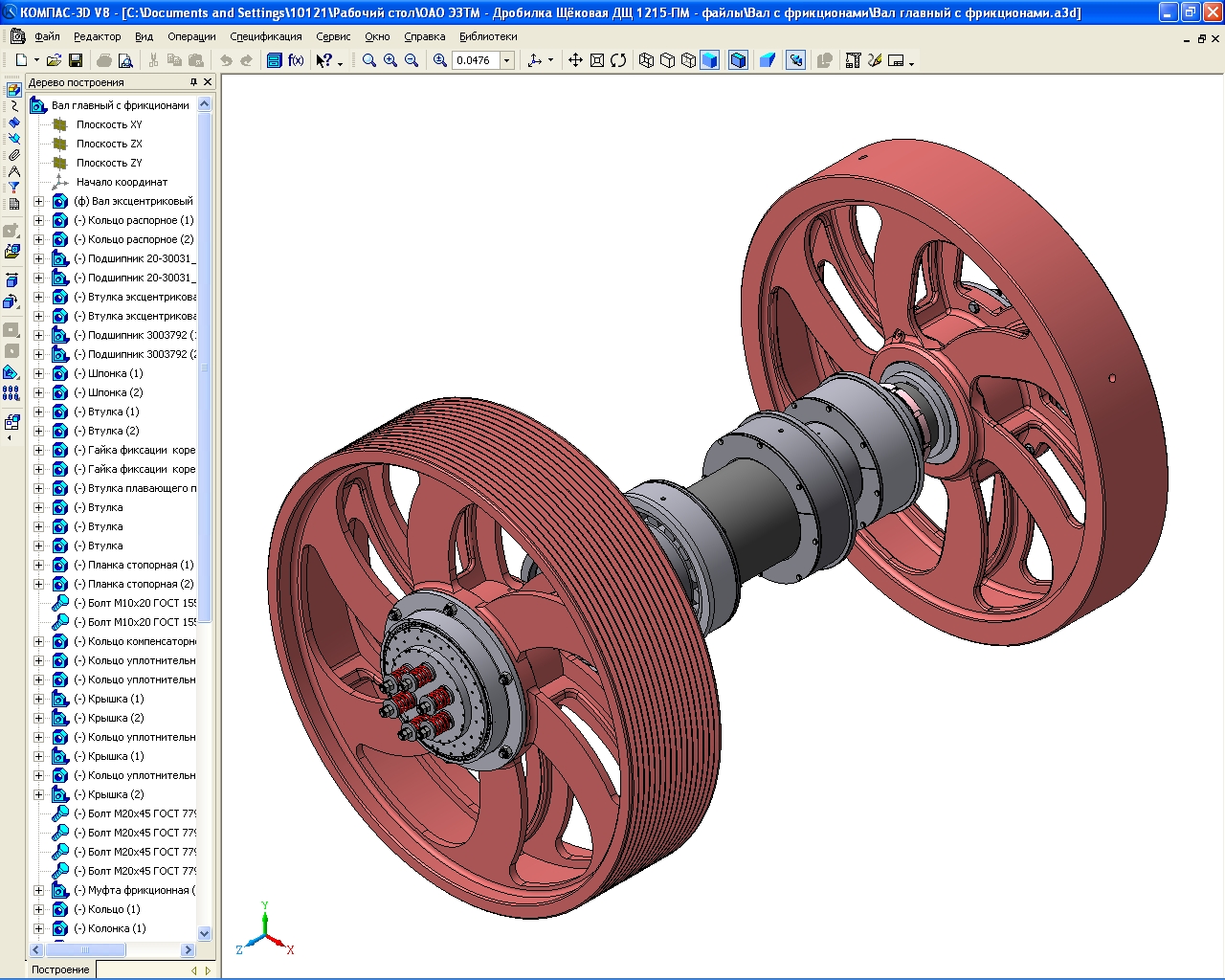Toggle shaded rendering display mode
This screenshot has height=980, width=1225.
pos(710,60)
